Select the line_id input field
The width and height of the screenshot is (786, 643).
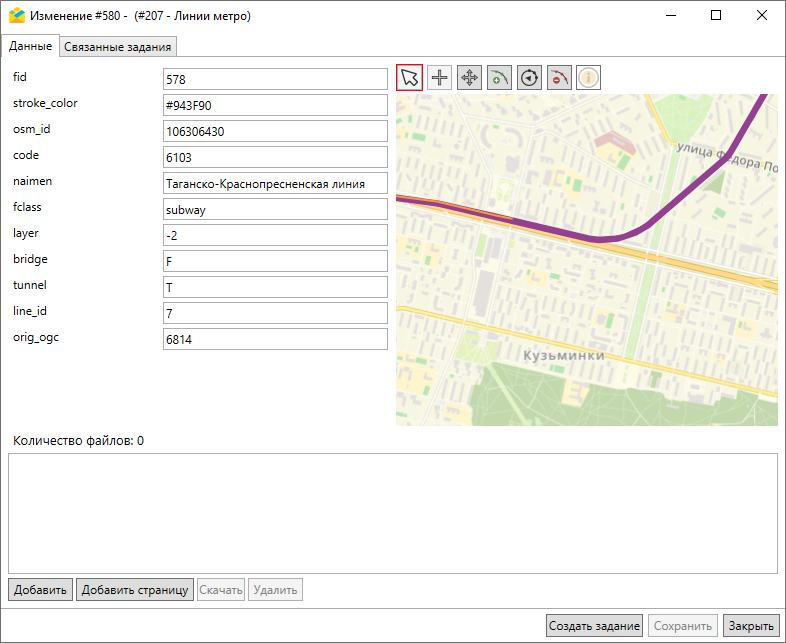(275, 313)
